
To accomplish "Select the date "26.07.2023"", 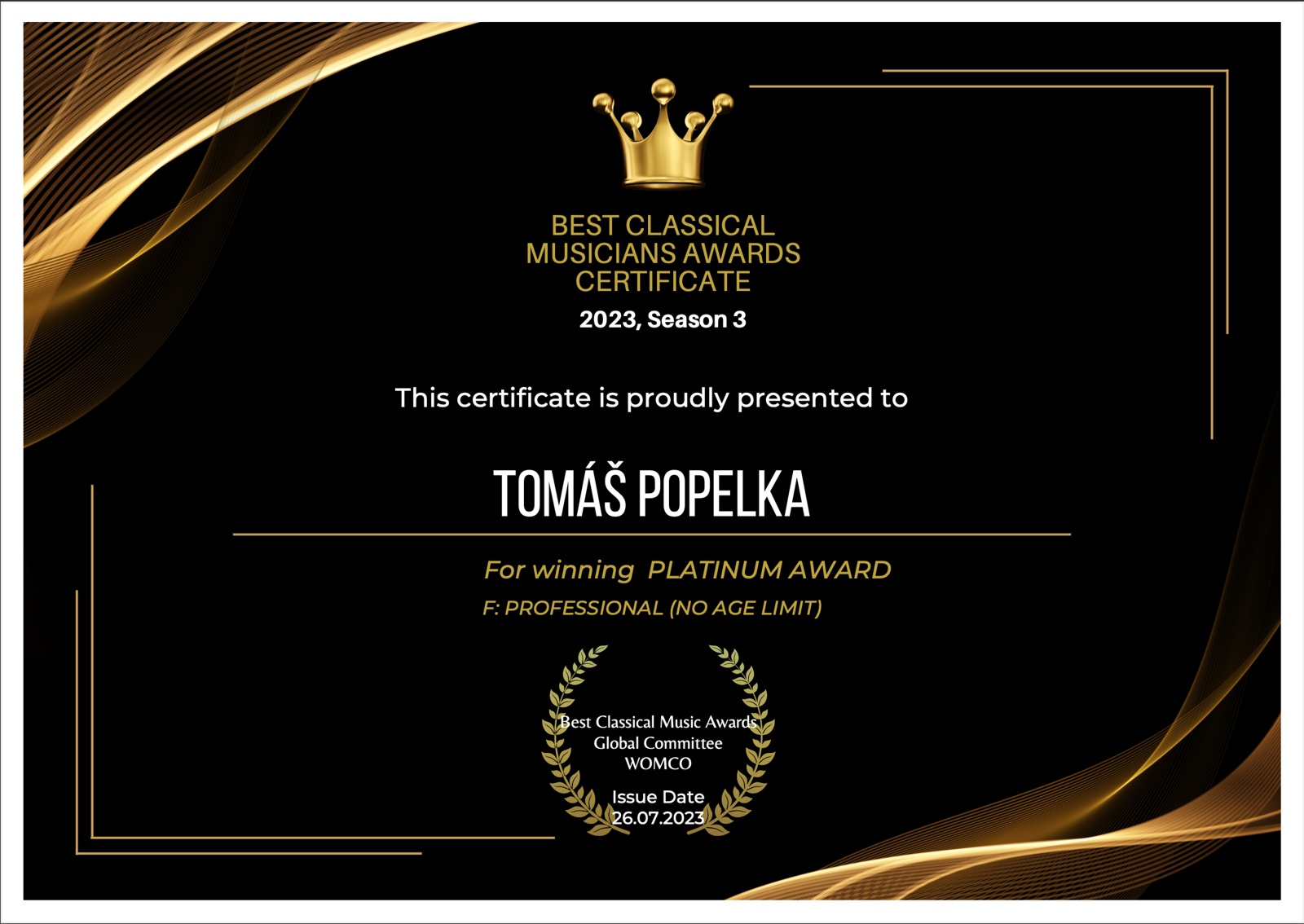I will click(x=658, y=818).
